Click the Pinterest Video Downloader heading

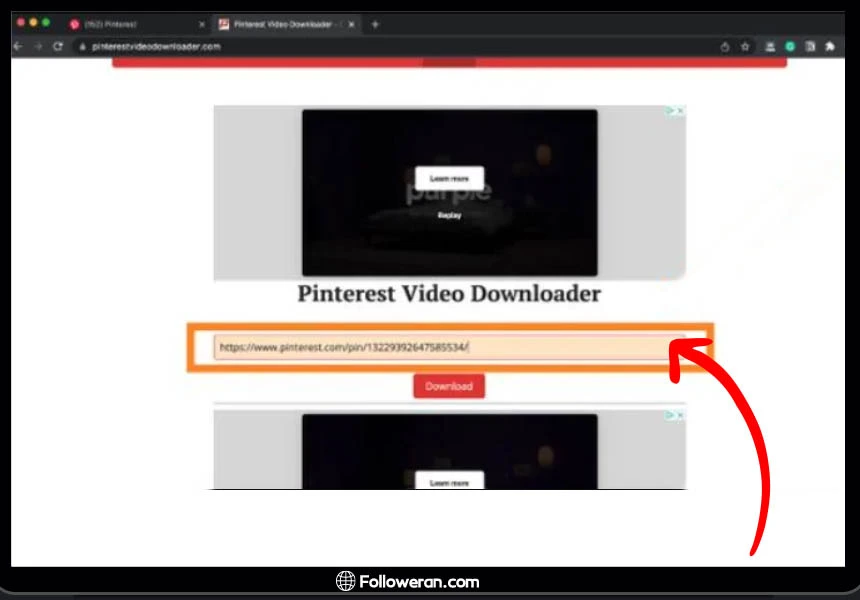tap(449, 294)
